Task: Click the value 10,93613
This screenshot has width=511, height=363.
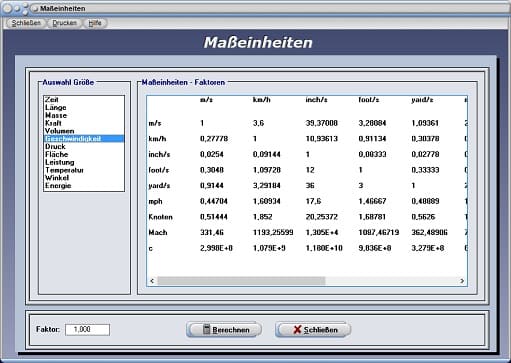Action: 322,139
